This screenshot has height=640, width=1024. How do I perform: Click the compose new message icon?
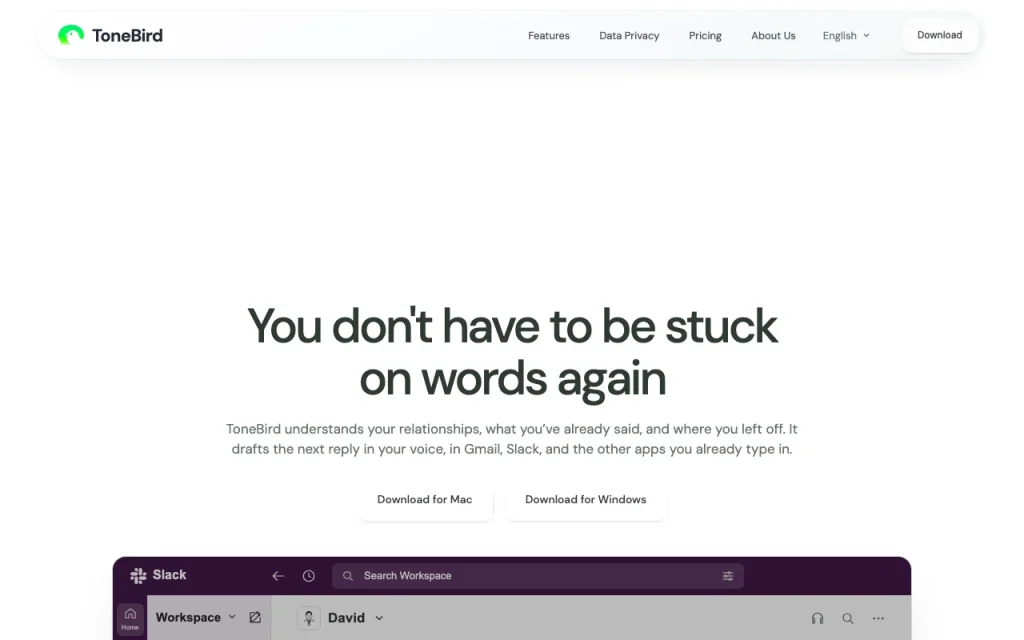tap(255, 617)
